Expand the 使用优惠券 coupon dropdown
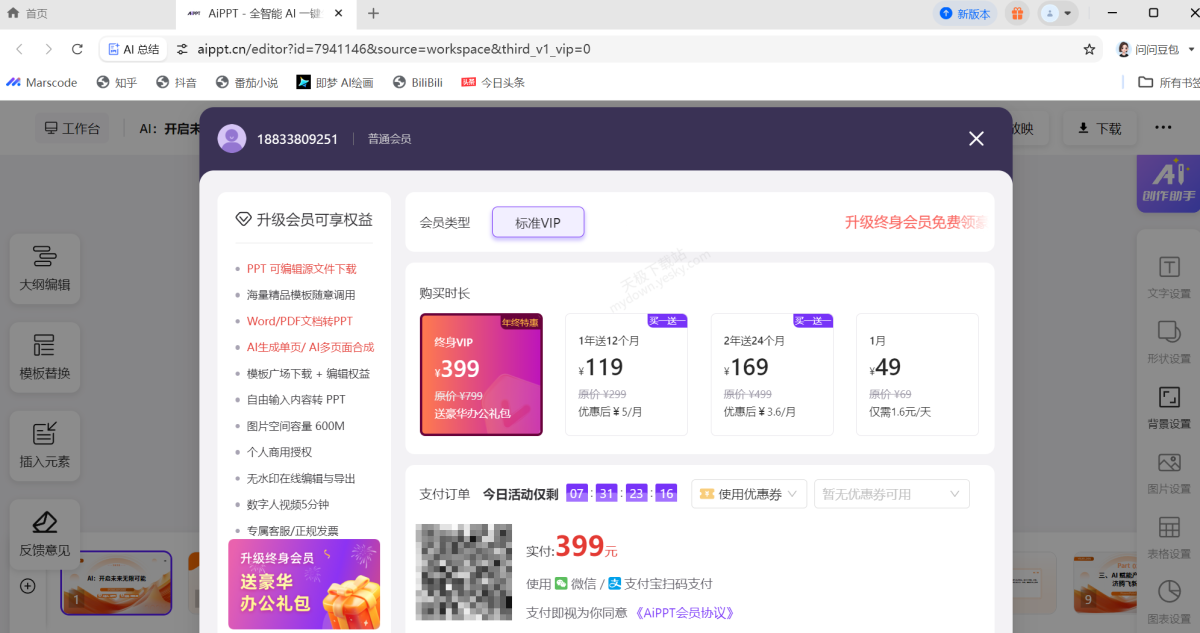The width and height of the screenshot is (1200, 633). click(x=749, y=494)
